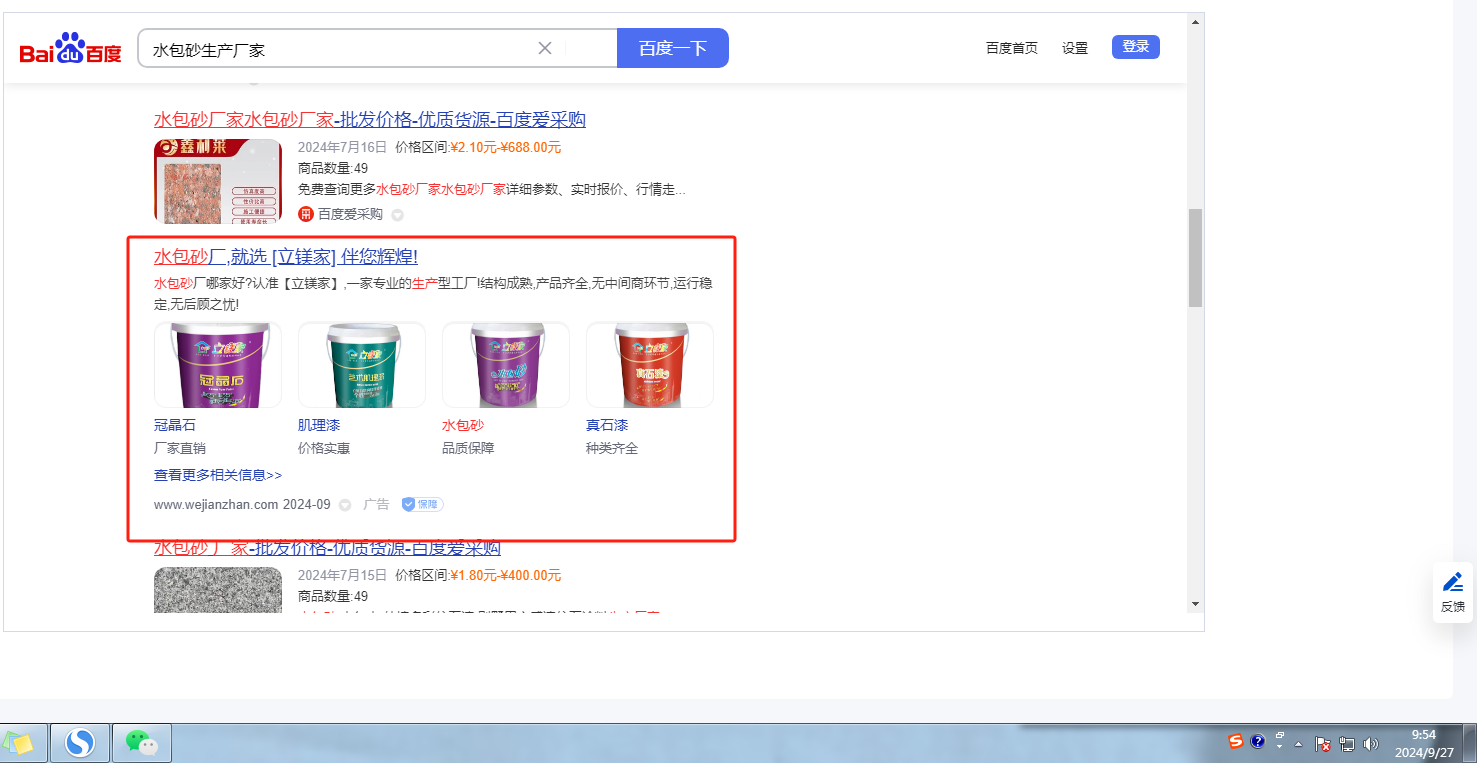Image resolution: width=1477 pixels, height=763 pixels.
Task: Click the 水包砂 purple bucket image
Action: [506, 365]
